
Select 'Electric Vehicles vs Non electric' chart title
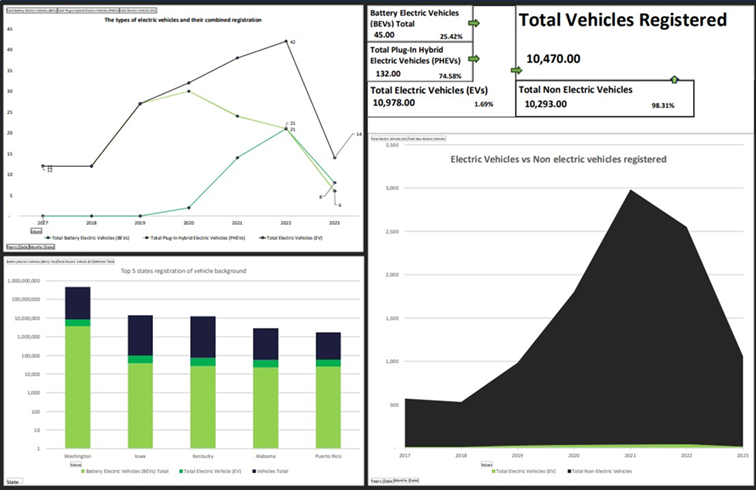(x=558, y=159)
